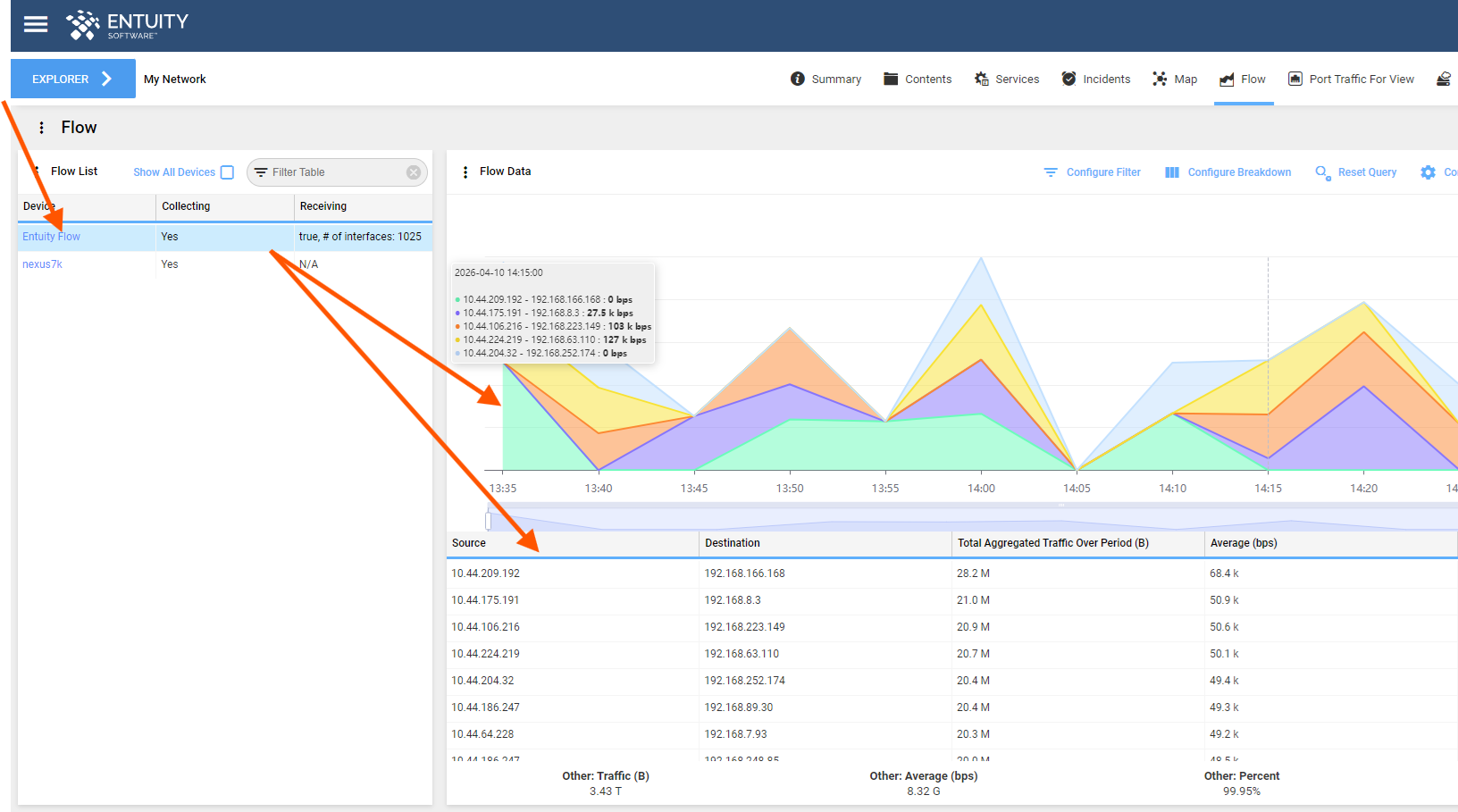Open the Summary tab
The width and height of the screenshot is (1458, 812).
coord(825,80)
